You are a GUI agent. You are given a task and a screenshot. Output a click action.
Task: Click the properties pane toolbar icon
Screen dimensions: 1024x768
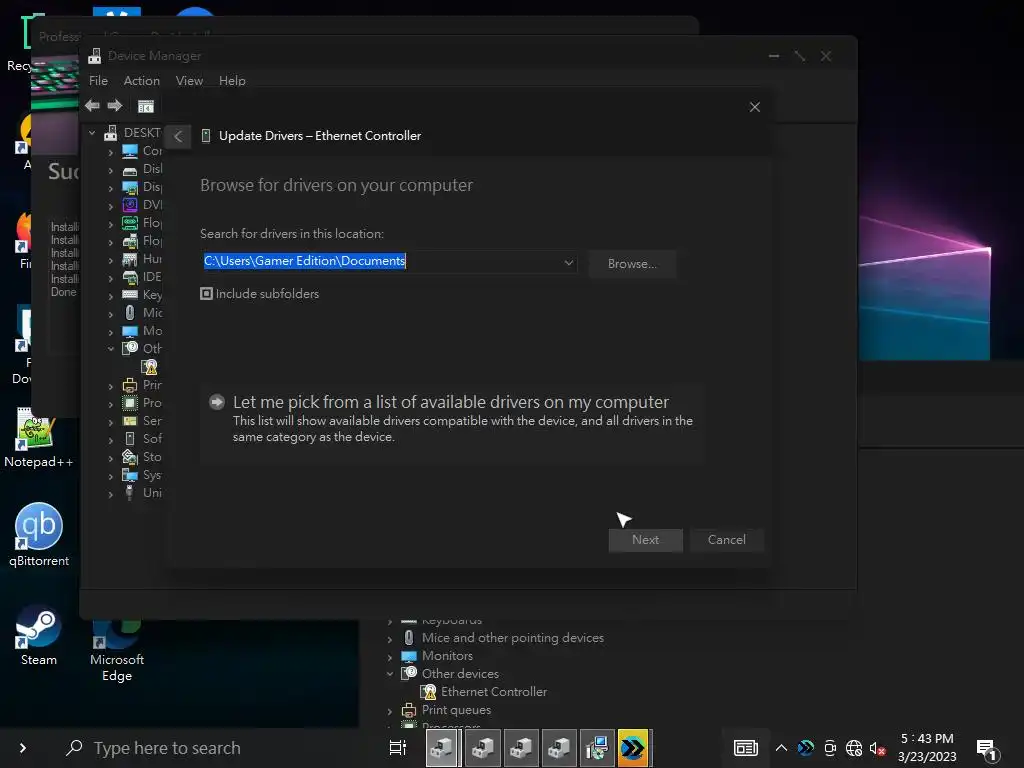click(x=146, y=106)
